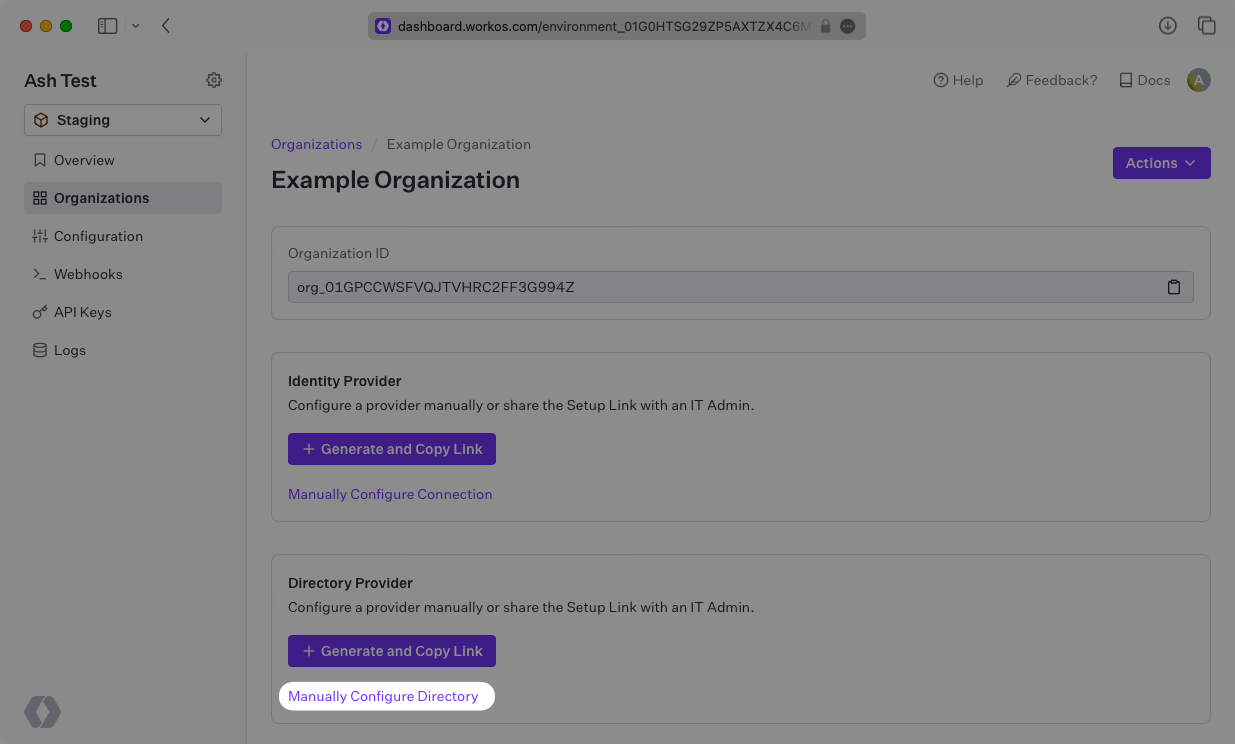
Task: Click the browser address bar
Action: pyautogui.click(x=600, y=26)
